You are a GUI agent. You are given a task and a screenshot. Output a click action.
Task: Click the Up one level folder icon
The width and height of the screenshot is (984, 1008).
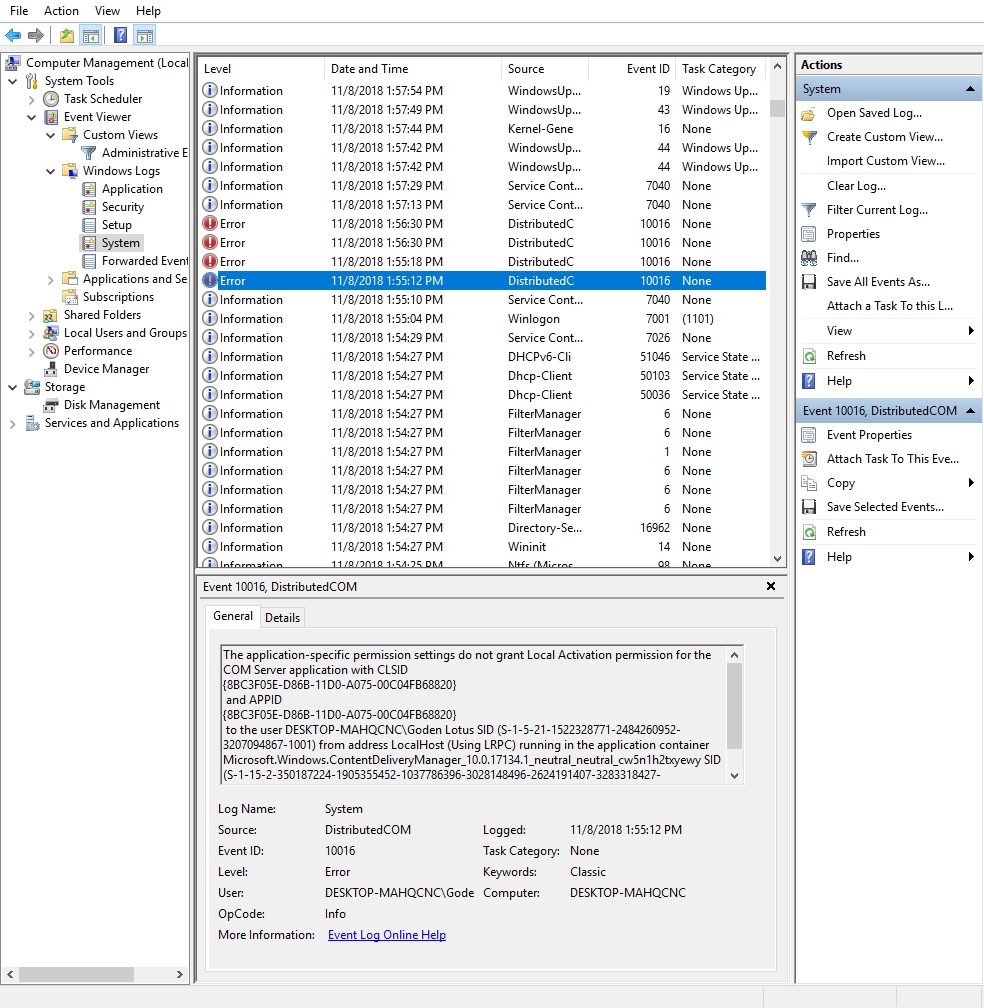(x=67, y=35)
